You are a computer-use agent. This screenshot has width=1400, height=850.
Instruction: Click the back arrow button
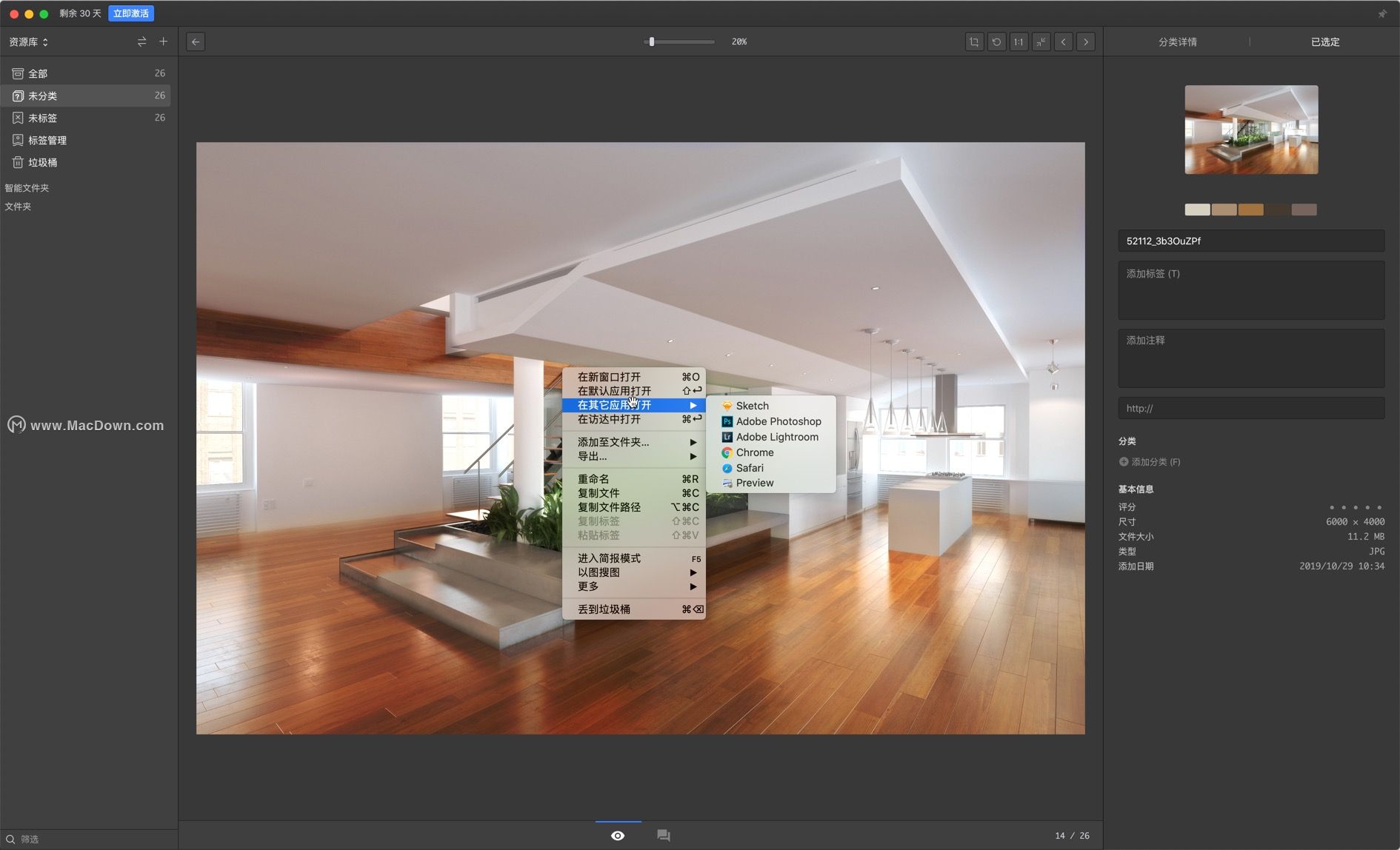(196, 42)
